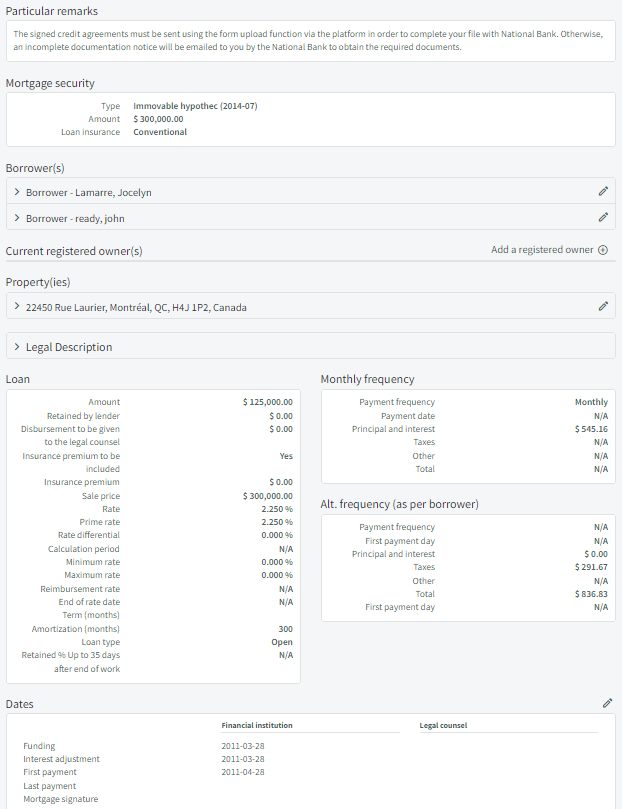Select the 22450 Rue Laurier address text
Image resolution: width=622 pixels, height=809 pixels.
point(136,308)
